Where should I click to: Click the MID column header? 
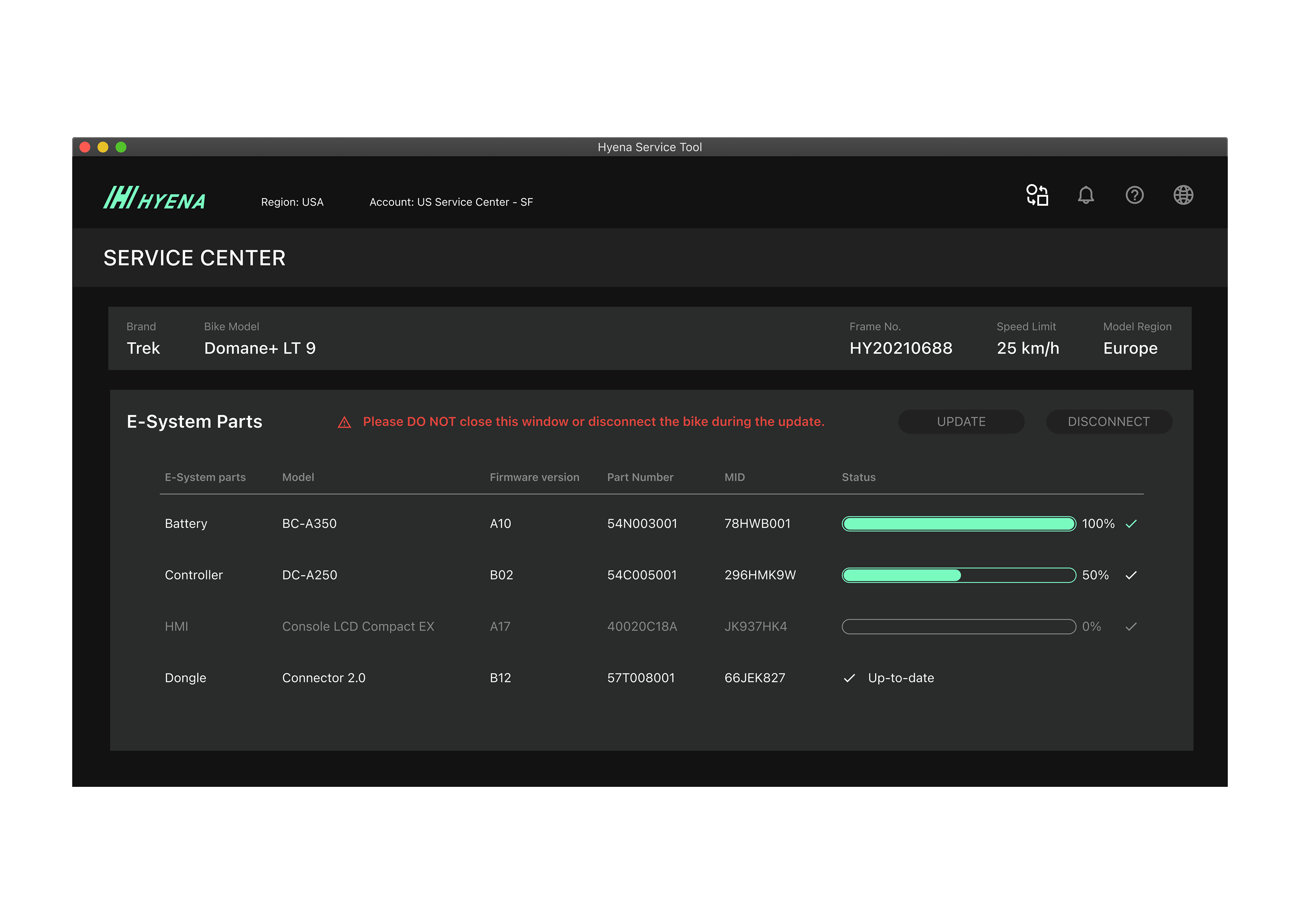(x=735, y=477)
